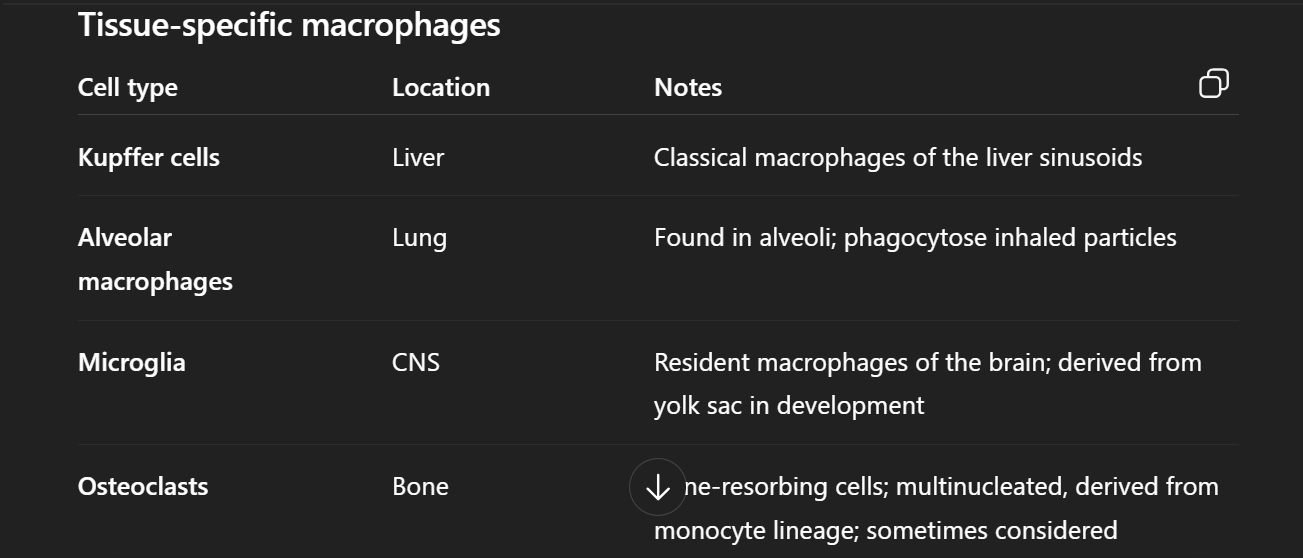
Task: Select the 'Lung' location cell
Action: coord(419,238)
